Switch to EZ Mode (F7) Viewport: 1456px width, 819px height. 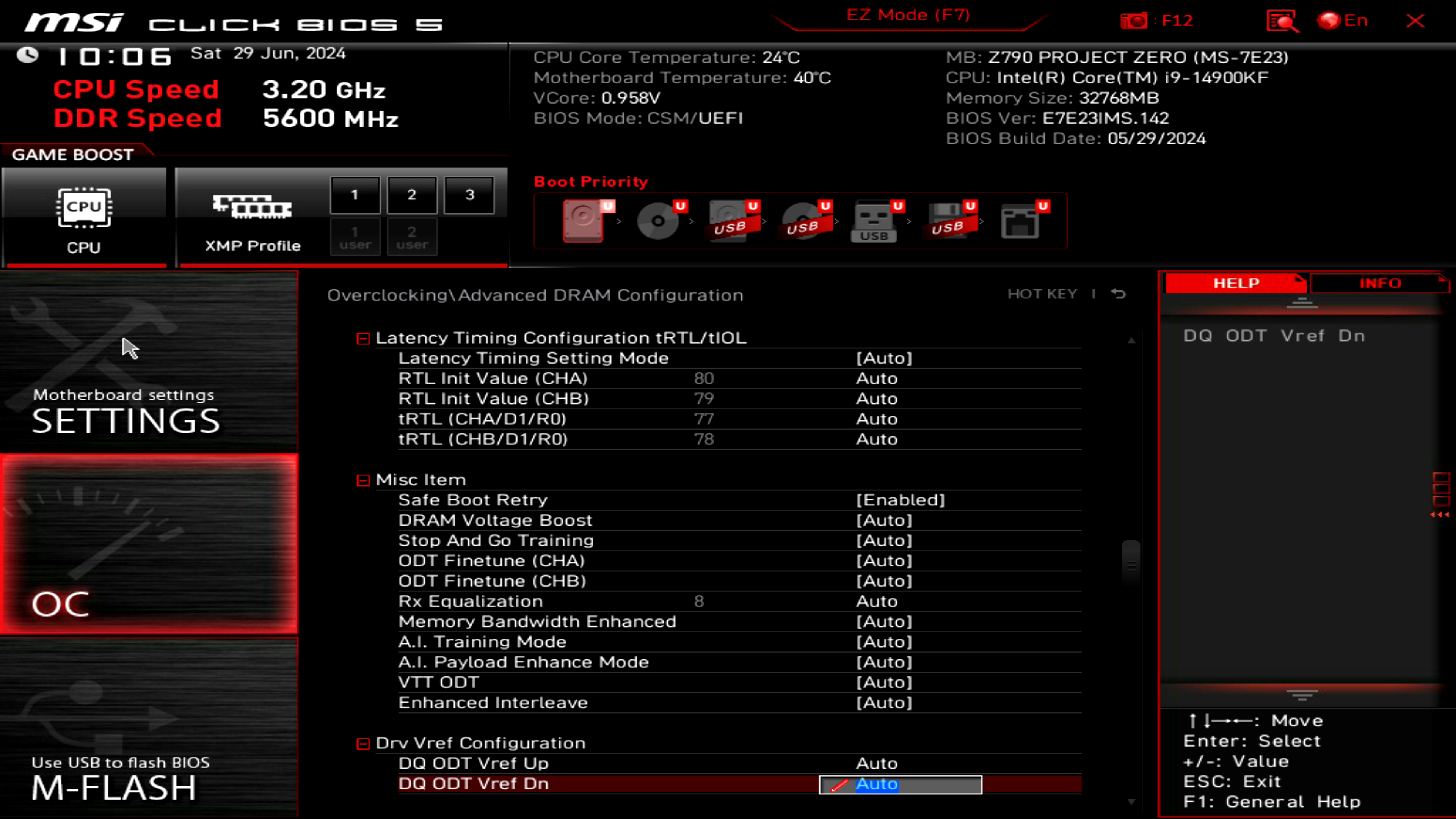908,15
